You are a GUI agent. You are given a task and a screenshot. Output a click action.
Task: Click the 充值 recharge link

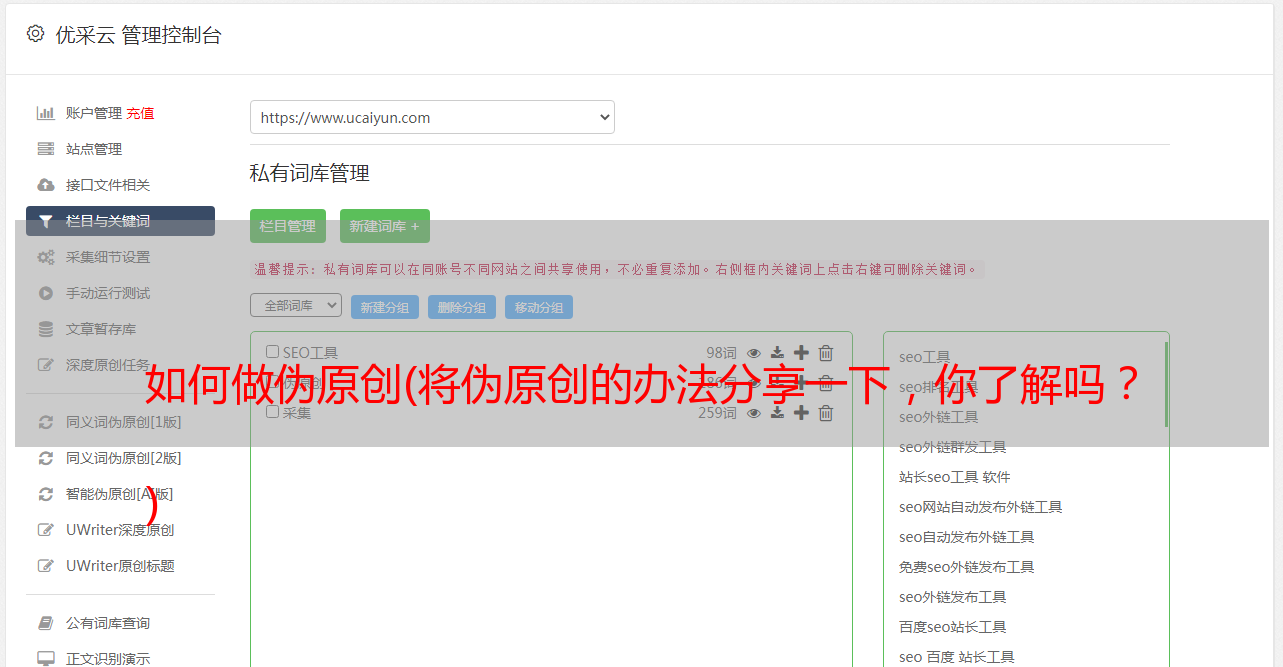pos(140,113)
